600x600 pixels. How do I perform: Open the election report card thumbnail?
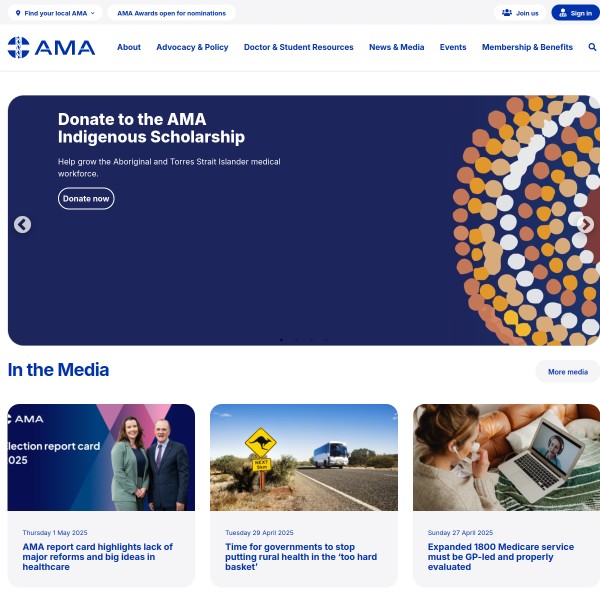(x=101, y=457)
